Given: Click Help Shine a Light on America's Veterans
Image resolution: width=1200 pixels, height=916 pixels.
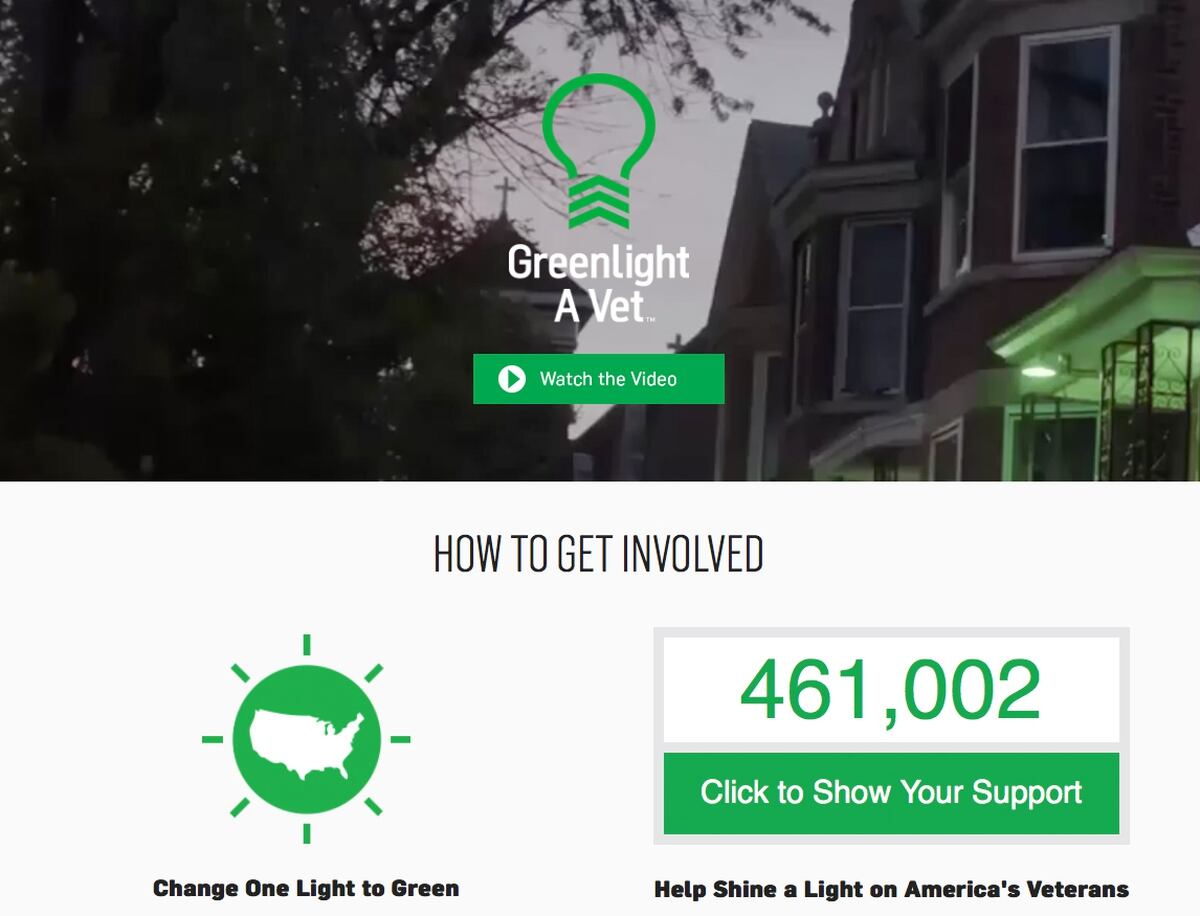Looking at the screenshot, I should click(891, 889).
